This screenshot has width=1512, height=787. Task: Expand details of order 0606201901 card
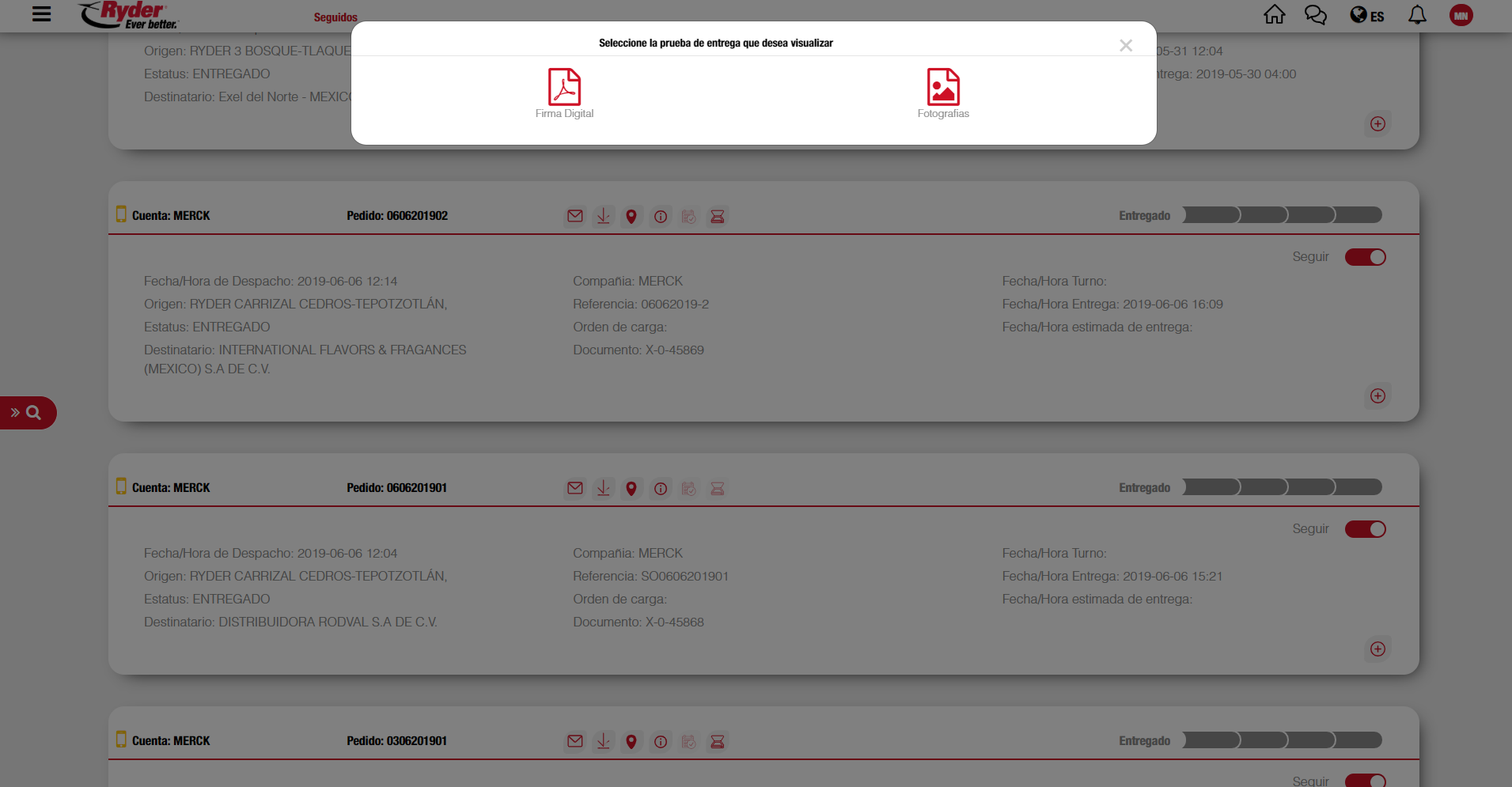coord(1377,649)
